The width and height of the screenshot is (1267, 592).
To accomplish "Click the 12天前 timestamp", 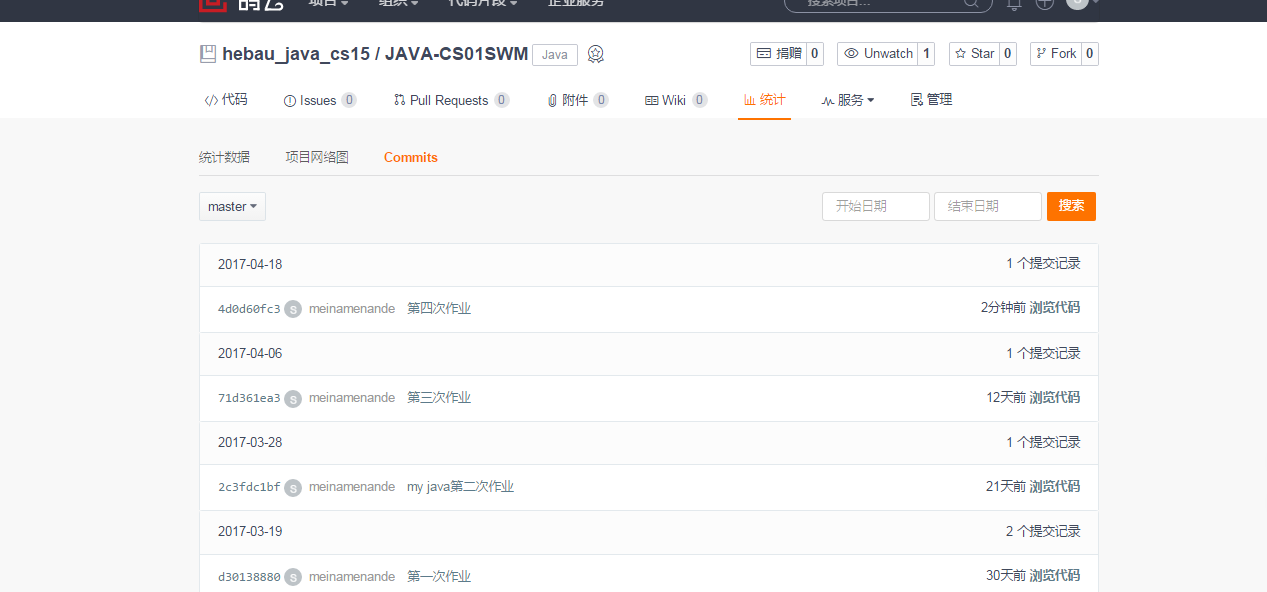I will coord(1006,397).
